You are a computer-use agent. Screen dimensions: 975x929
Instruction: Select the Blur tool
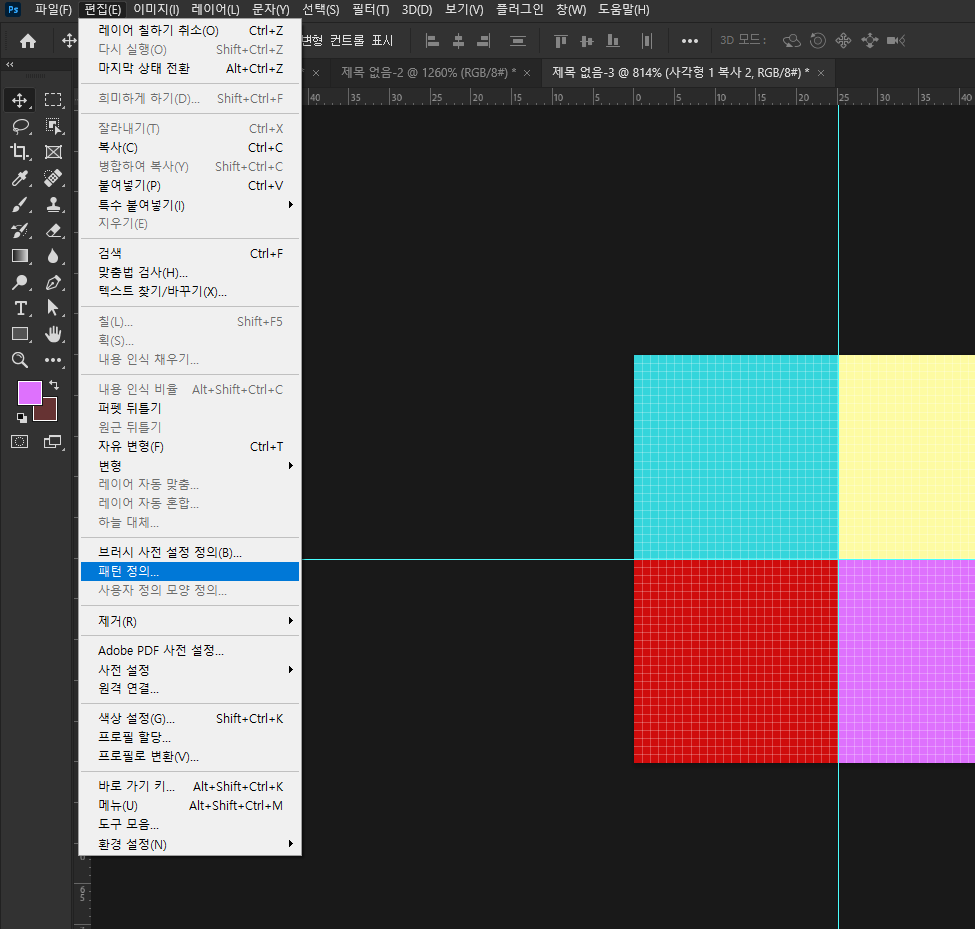pyautogui.click(x=53, y=256)
